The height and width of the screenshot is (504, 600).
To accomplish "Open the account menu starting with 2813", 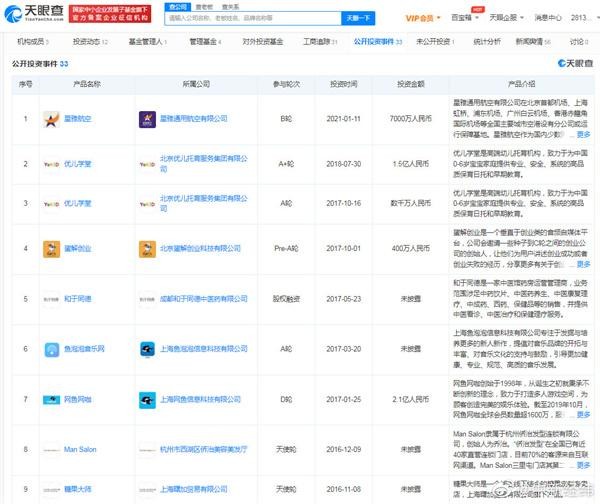I will 585,18.
